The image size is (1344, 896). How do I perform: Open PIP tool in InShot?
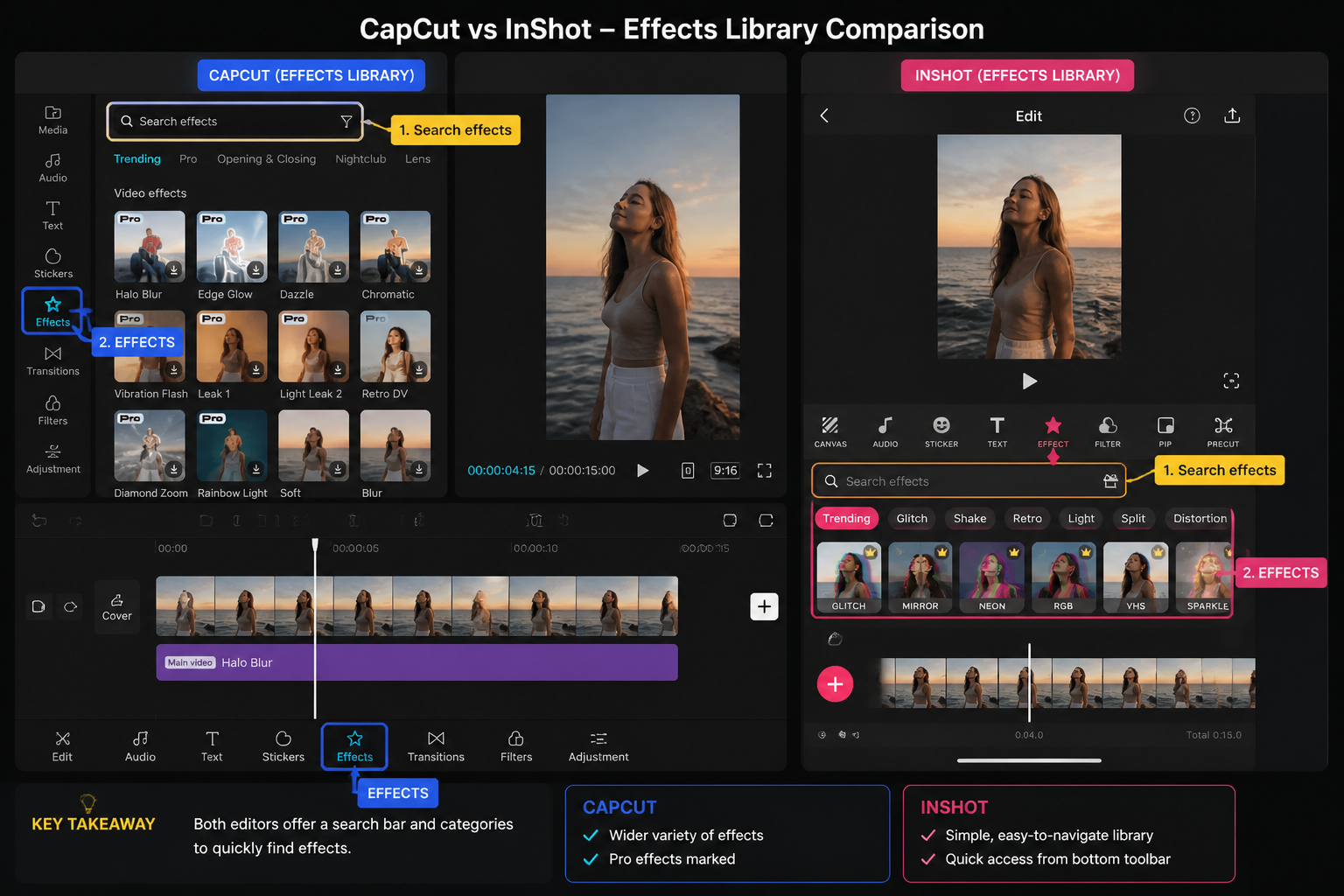[x=1165, y=432]
